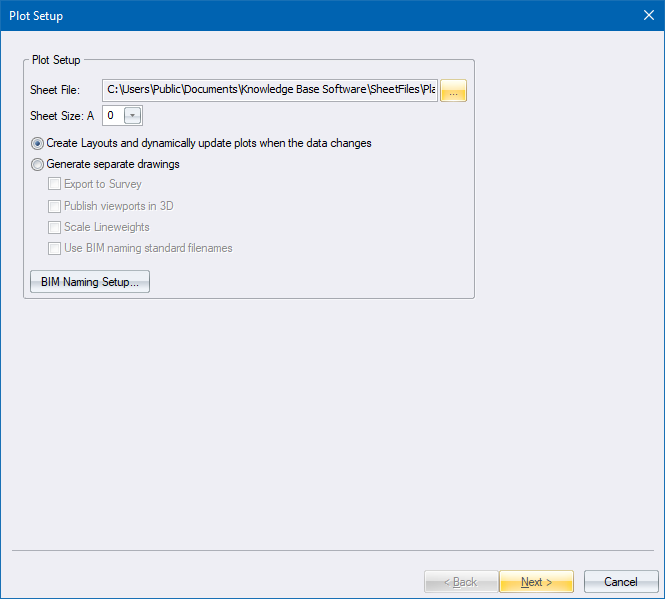This screenshot has width=665, height=599.
Task: Select the Create Layouts radio button
Action: tap(38, 143)
